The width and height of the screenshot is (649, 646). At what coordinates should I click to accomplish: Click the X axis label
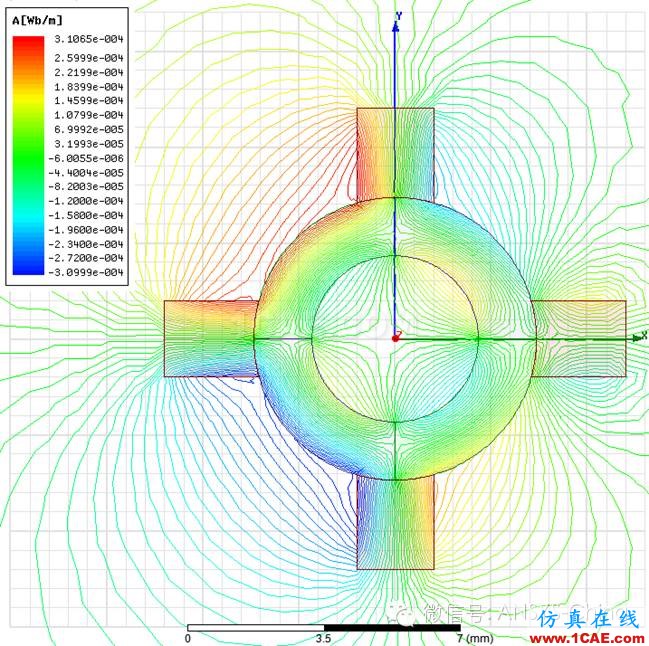[644, 335]
